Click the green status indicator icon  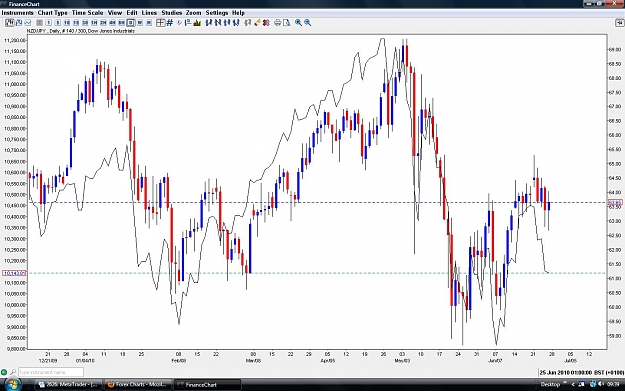click(4, 372)
